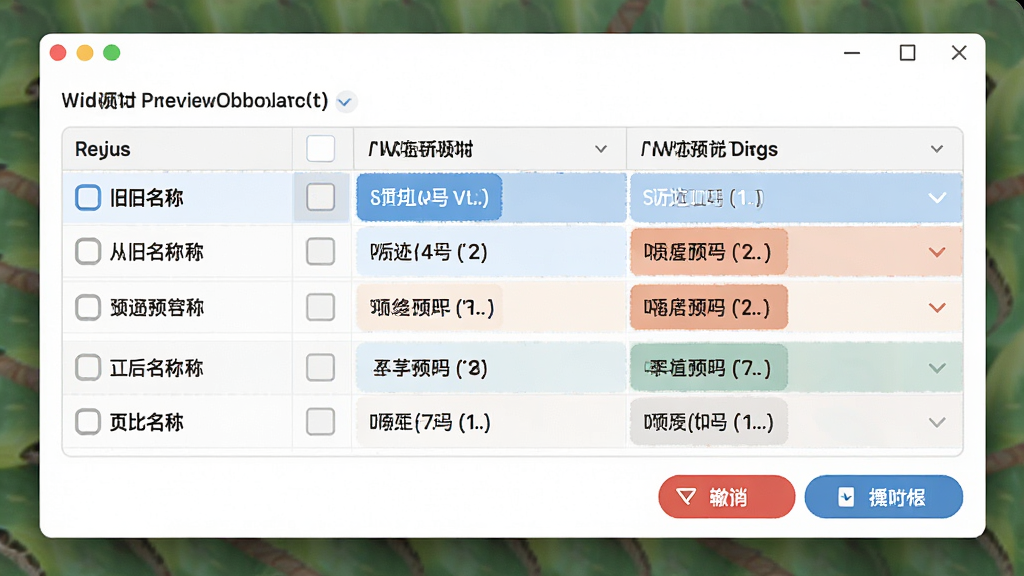
Task: Click the green macOS zoom button
Action: 112,52
